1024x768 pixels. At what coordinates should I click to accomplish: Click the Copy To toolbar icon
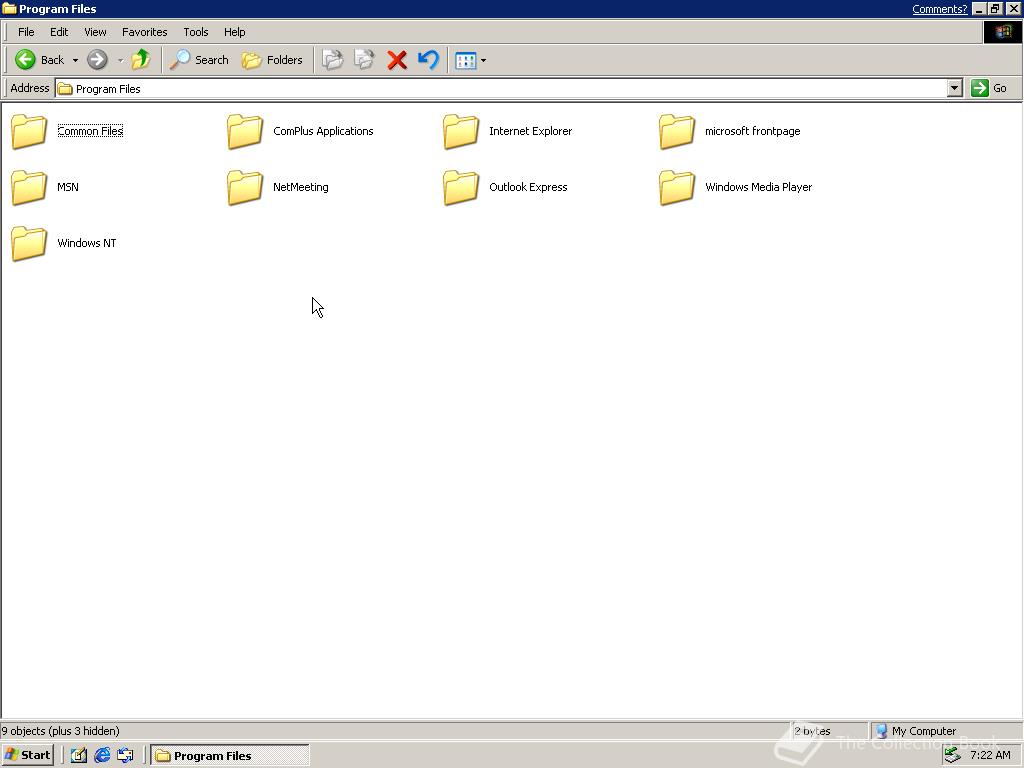coord(364,59)
